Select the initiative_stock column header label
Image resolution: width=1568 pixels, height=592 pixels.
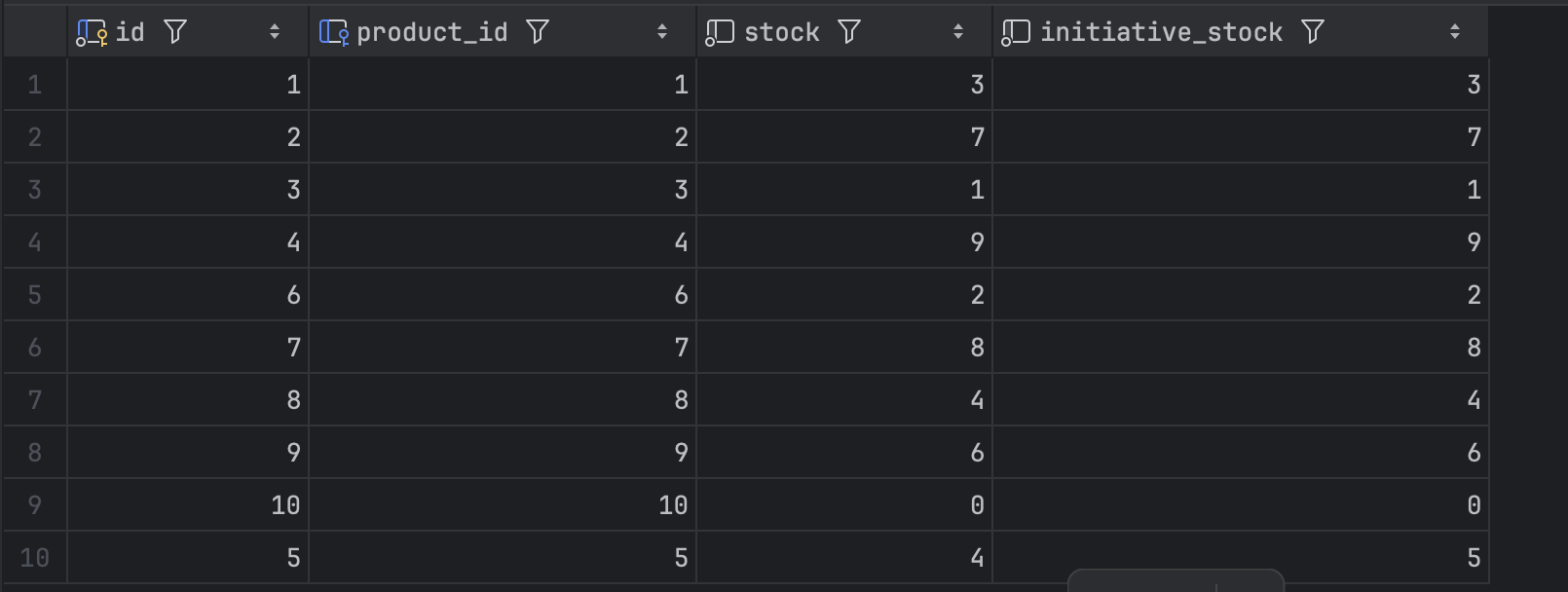tap(1161, 33)
